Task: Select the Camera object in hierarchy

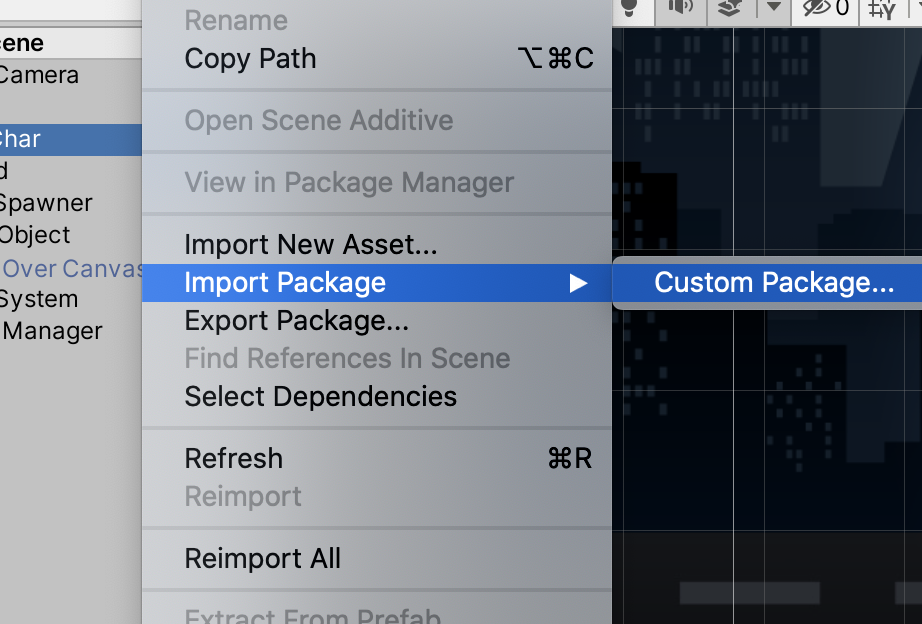Action: (39, 75)
